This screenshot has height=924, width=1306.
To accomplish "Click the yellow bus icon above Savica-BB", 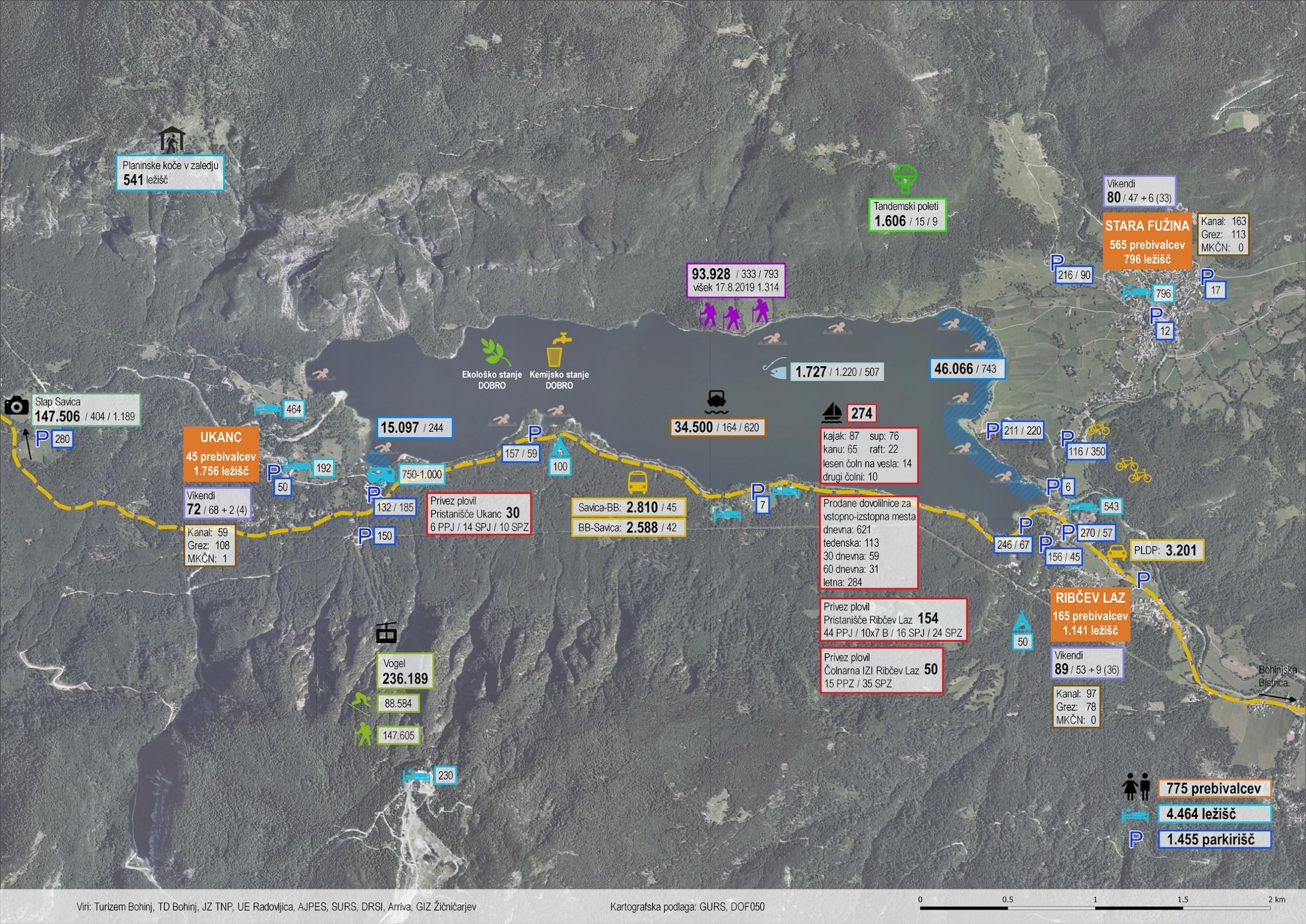I will click(x=637, y=482).
